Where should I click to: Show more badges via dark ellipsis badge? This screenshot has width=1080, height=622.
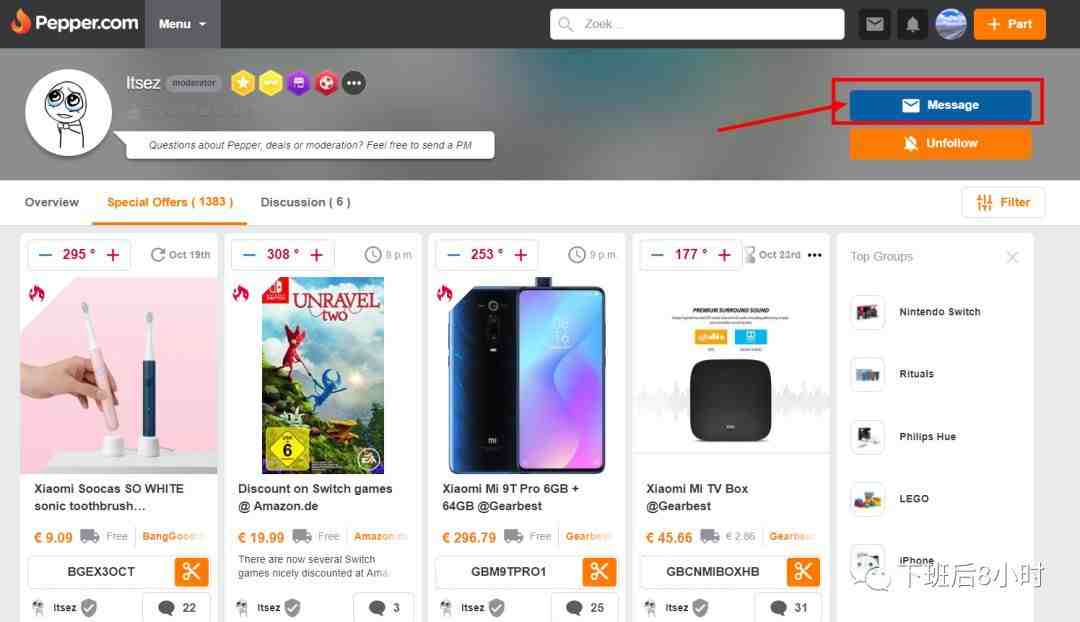point(354,83)
